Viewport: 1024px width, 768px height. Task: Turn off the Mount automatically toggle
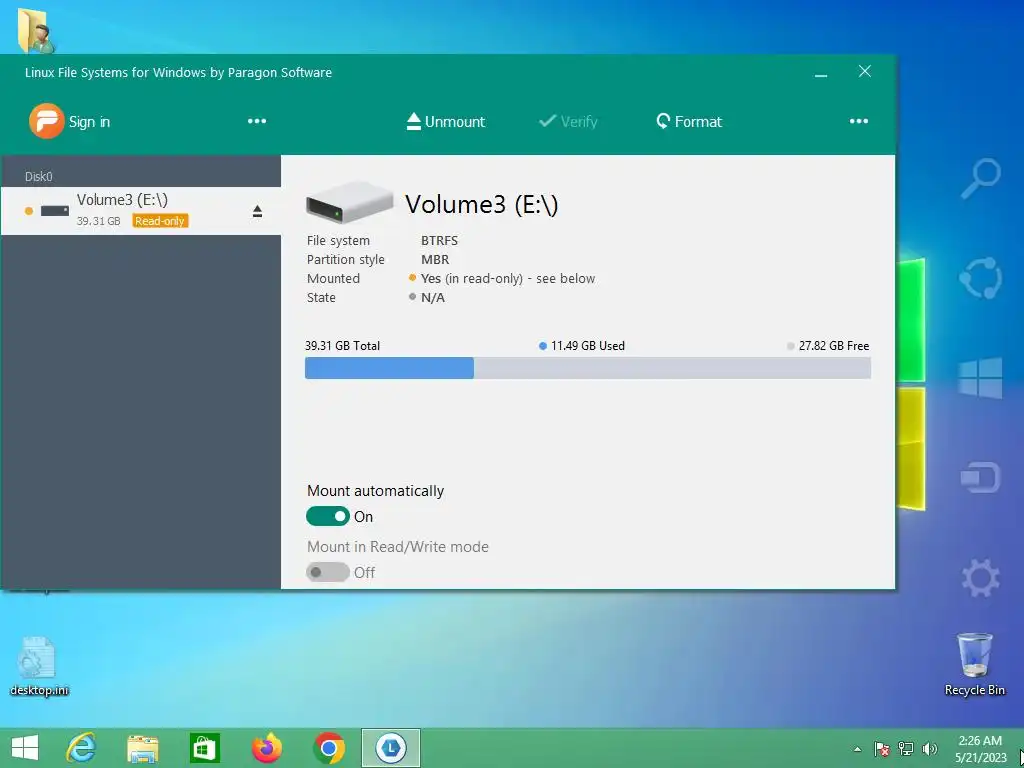coord(328,517)
